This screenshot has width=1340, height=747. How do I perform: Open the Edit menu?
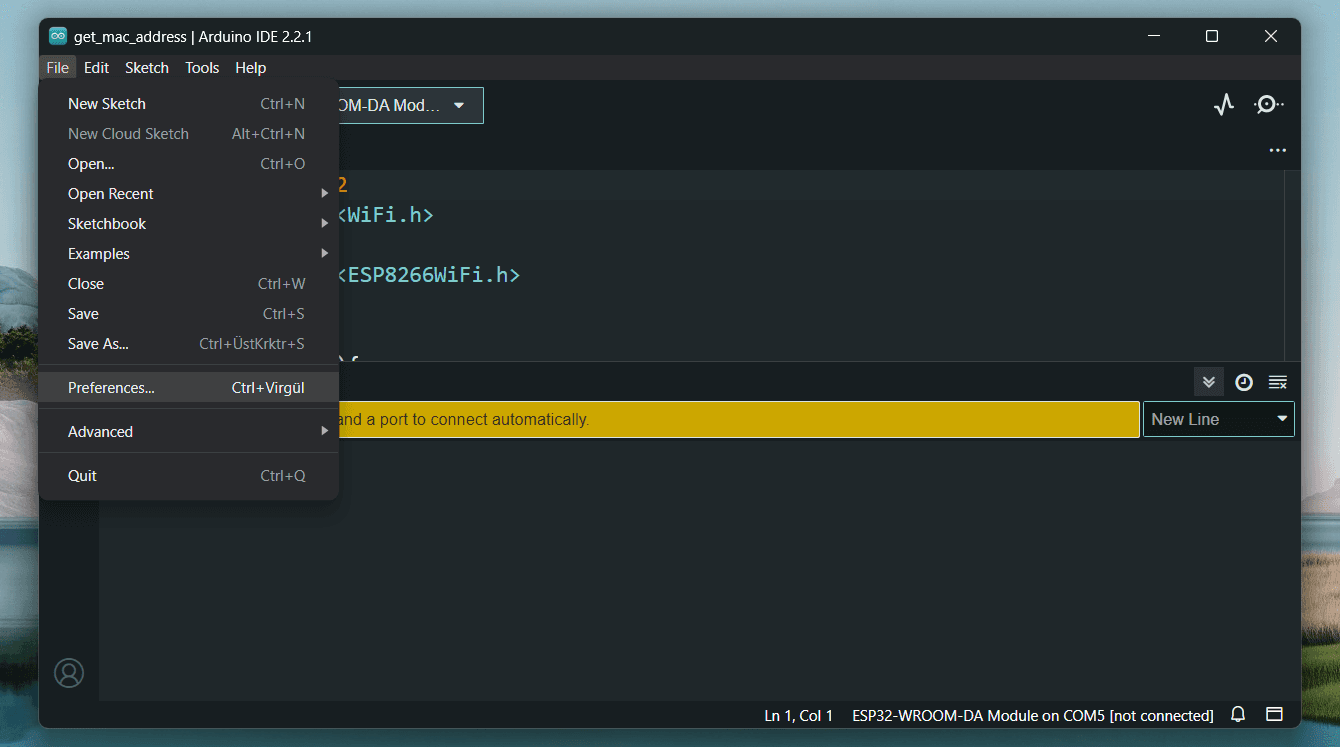(97, 68)
